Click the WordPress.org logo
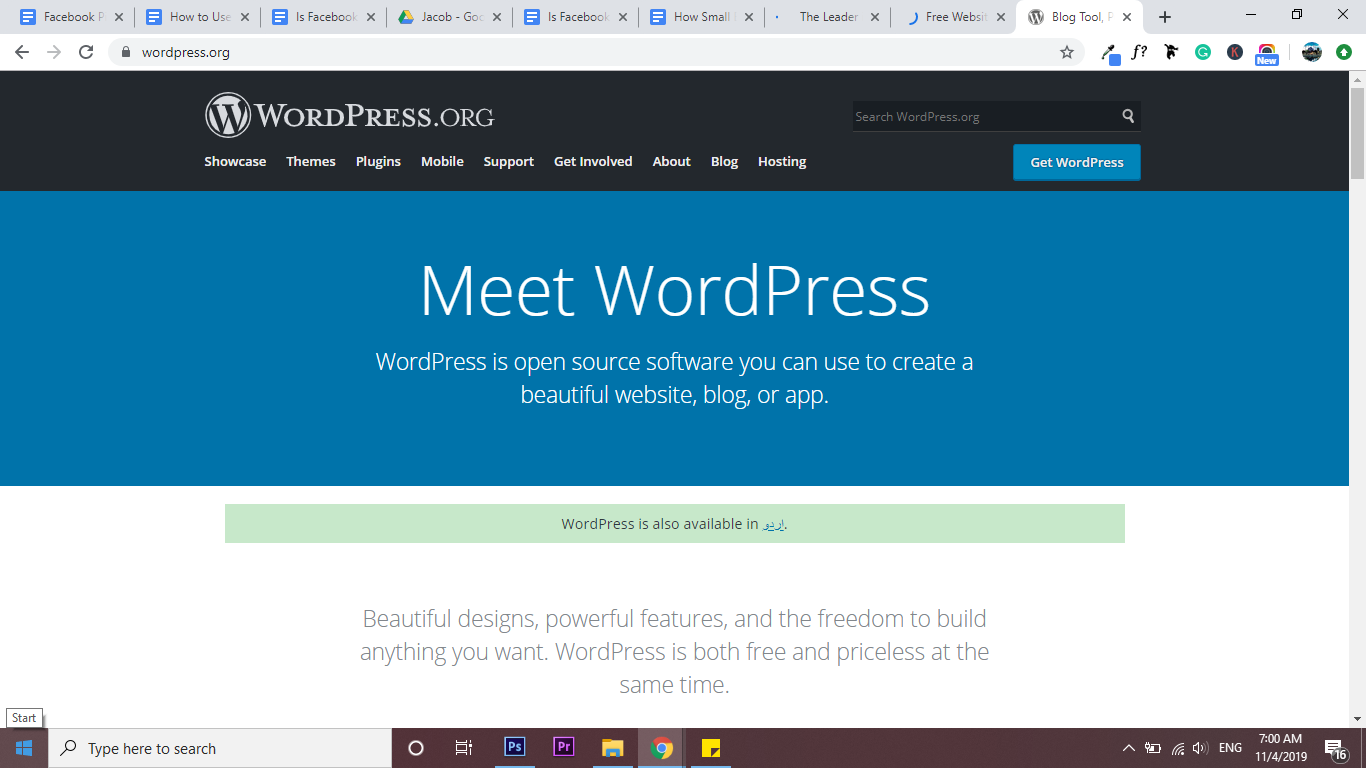This screenshot has height=768, width=1366. (x=349, y=116)
